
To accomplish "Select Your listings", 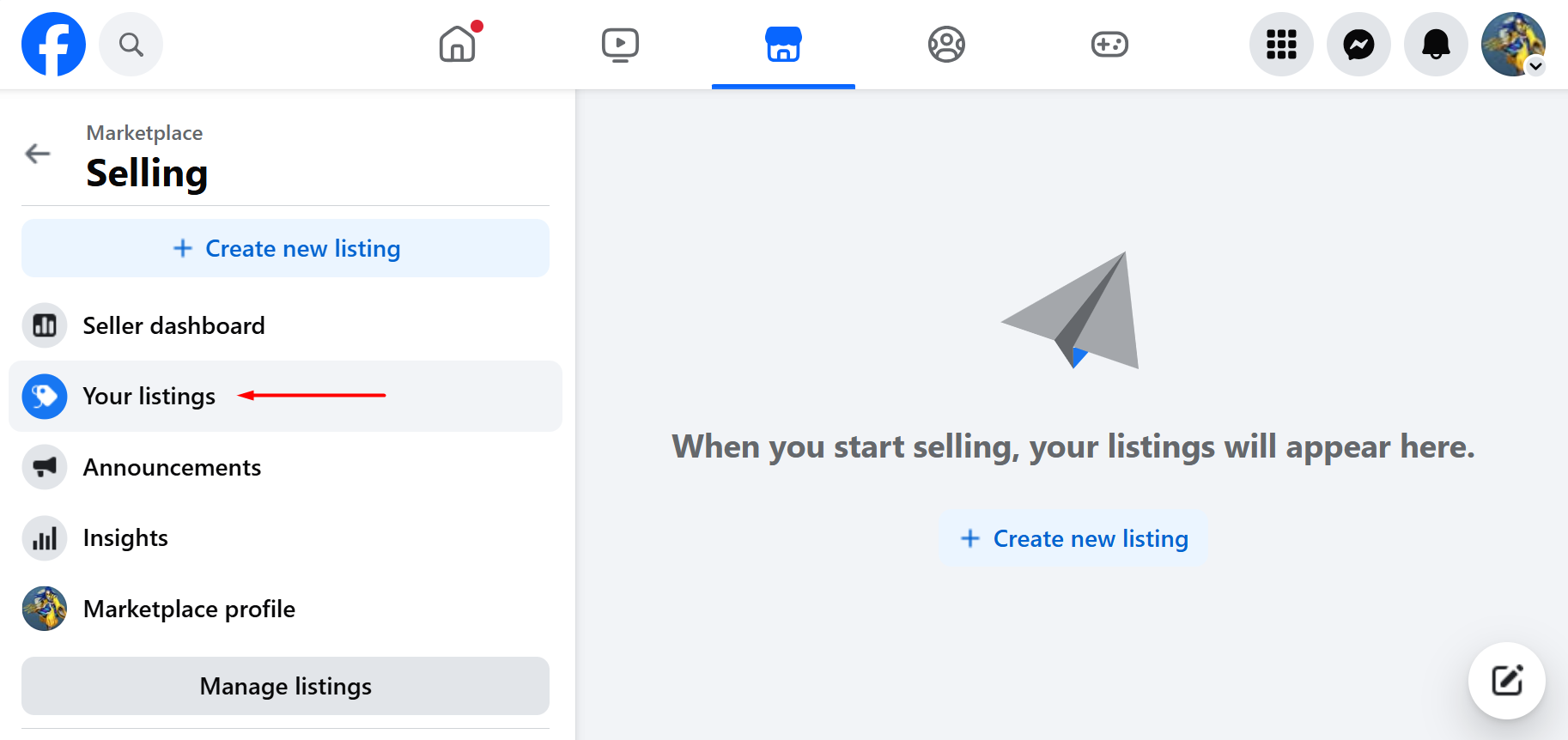I will [149, 397].
